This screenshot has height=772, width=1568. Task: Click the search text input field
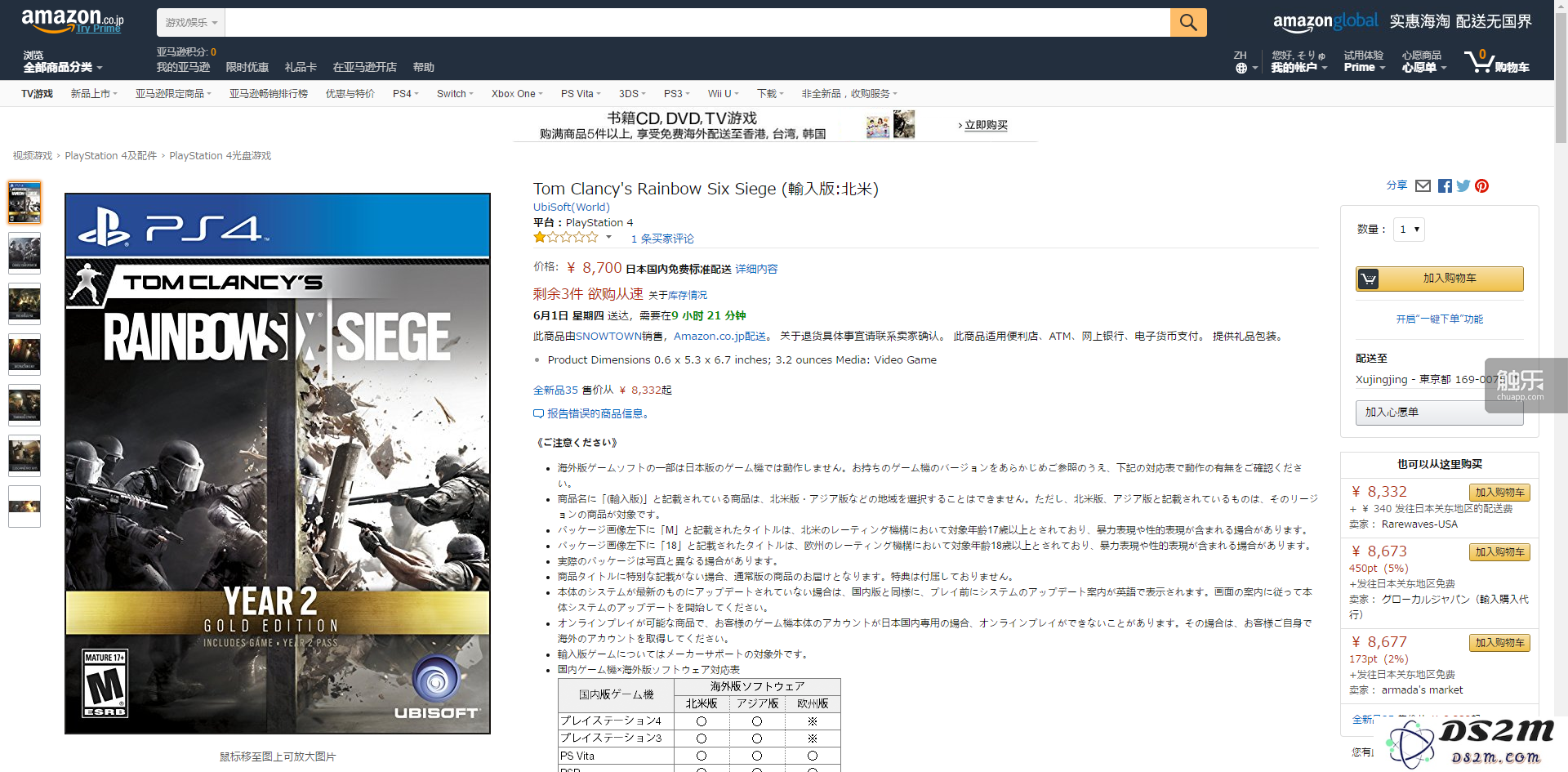tap(697, 23)
